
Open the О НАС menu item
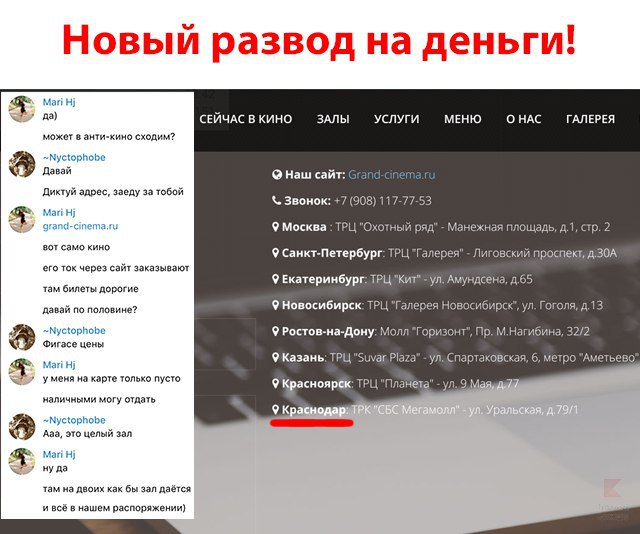(x=523, y=119)
